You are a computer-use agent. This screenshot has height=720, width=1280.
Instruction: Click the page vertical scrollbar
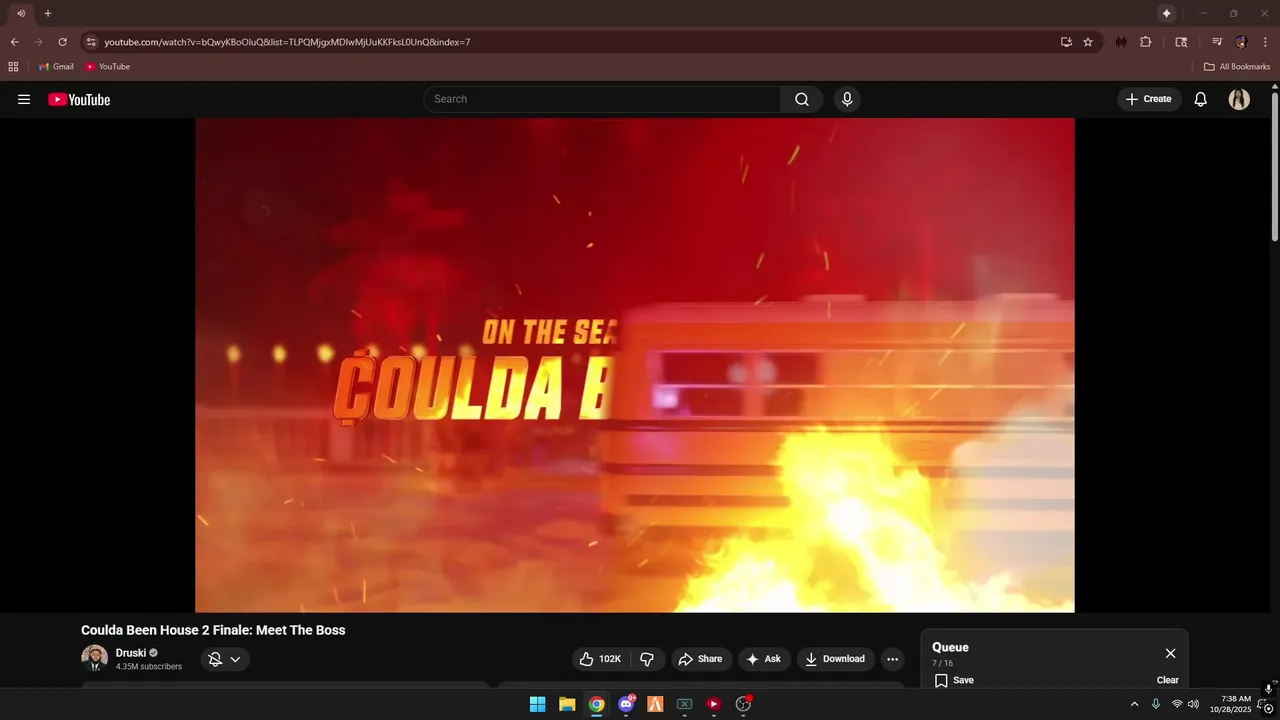[x=1275, y=165]
